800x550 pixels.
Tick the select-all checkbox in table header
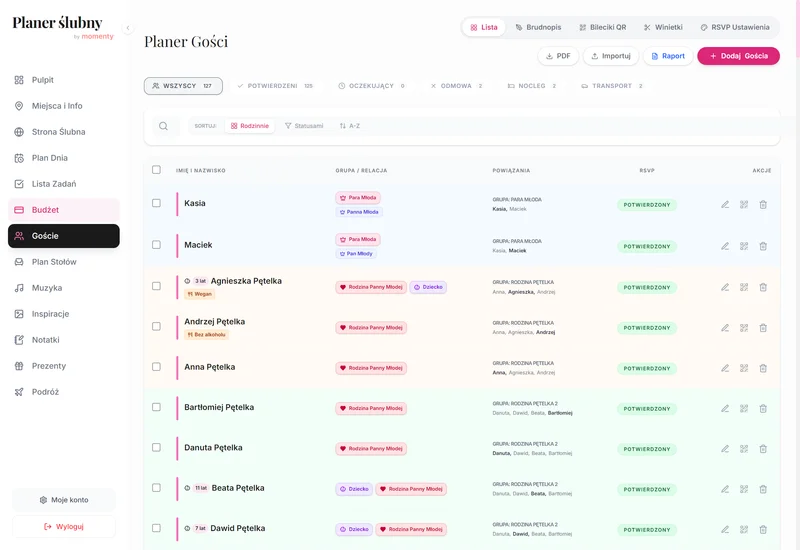[156, 170]
